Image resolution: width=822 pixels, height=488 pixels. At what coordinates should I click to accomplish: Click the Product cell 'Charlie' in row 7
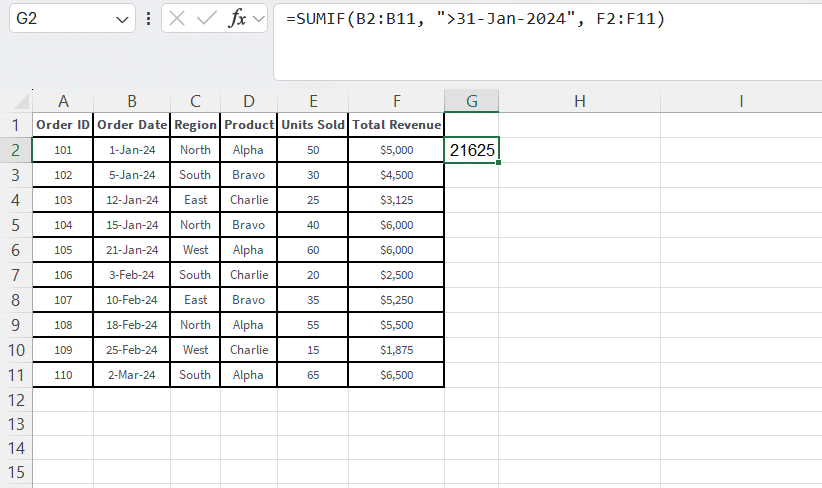[249, 275]
